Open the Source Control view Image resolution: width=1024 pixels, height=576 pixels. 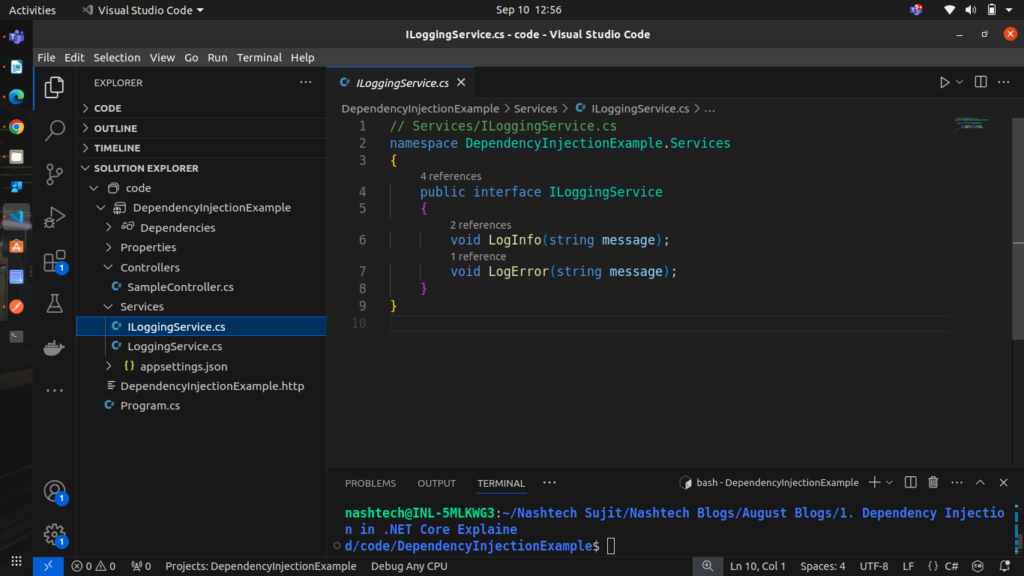[x=55, y=174]
